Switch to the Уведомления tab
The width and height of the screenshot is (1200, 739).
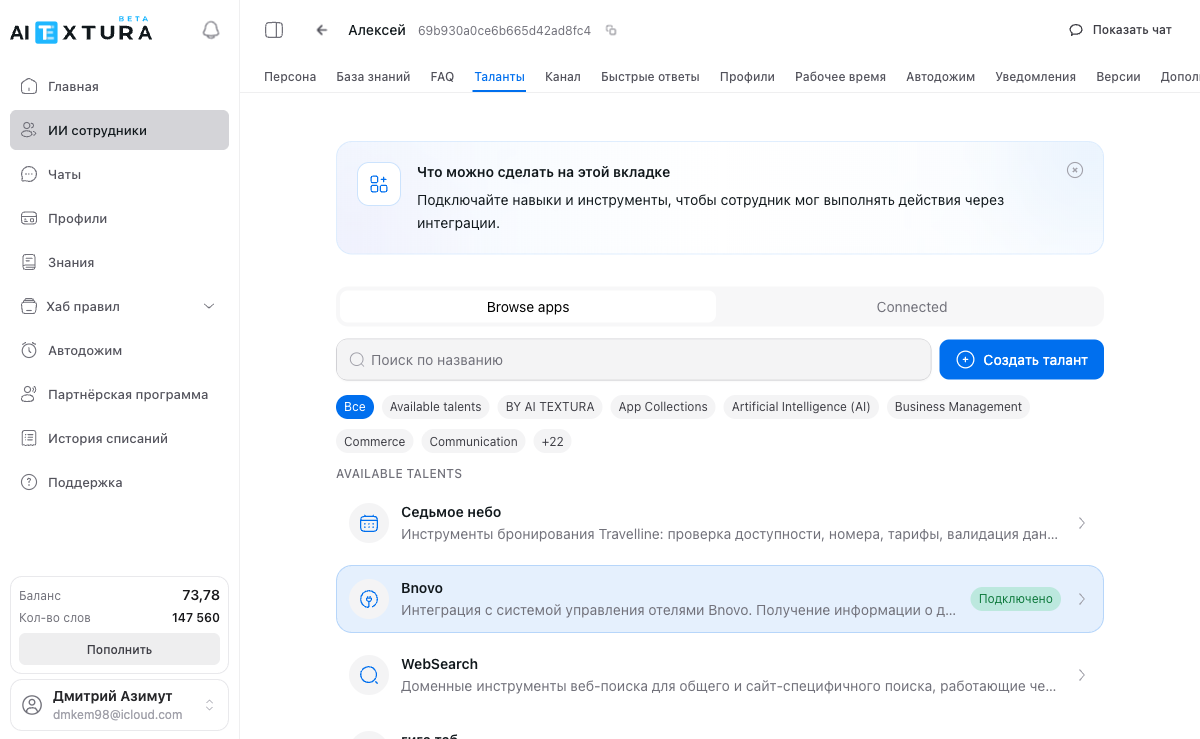[x=1035, y=76]
